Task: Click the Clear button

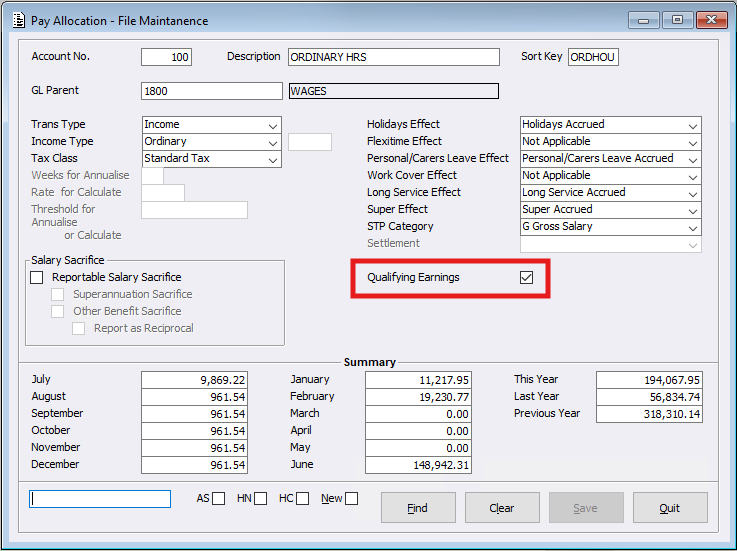Action: pos(502,508)
